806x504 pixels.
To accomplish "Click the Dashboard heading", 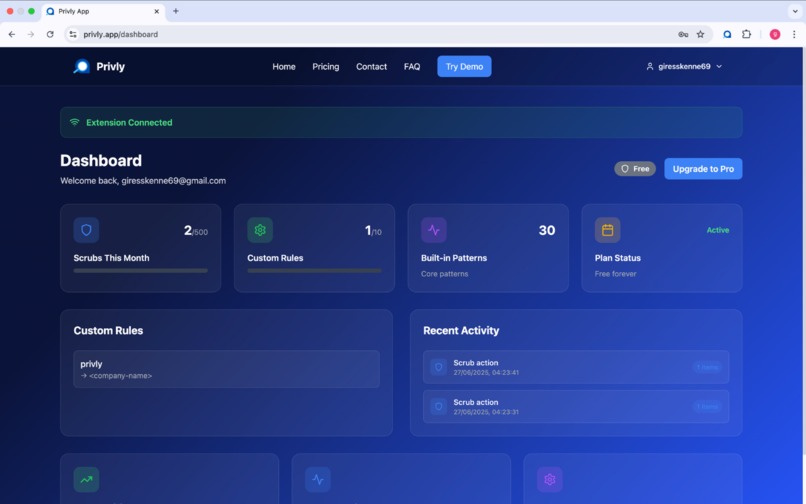I will 101,160.
